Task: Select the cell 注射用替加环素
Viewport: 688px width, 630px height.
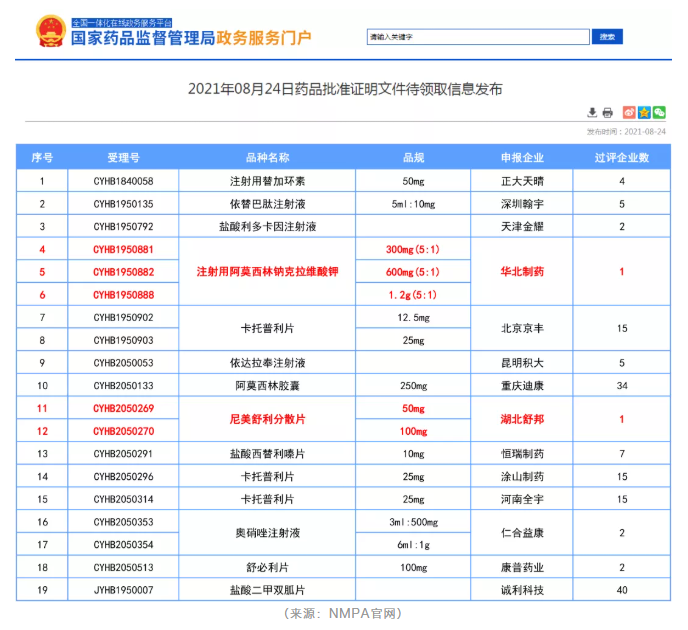Action: (x=267, y=181)
